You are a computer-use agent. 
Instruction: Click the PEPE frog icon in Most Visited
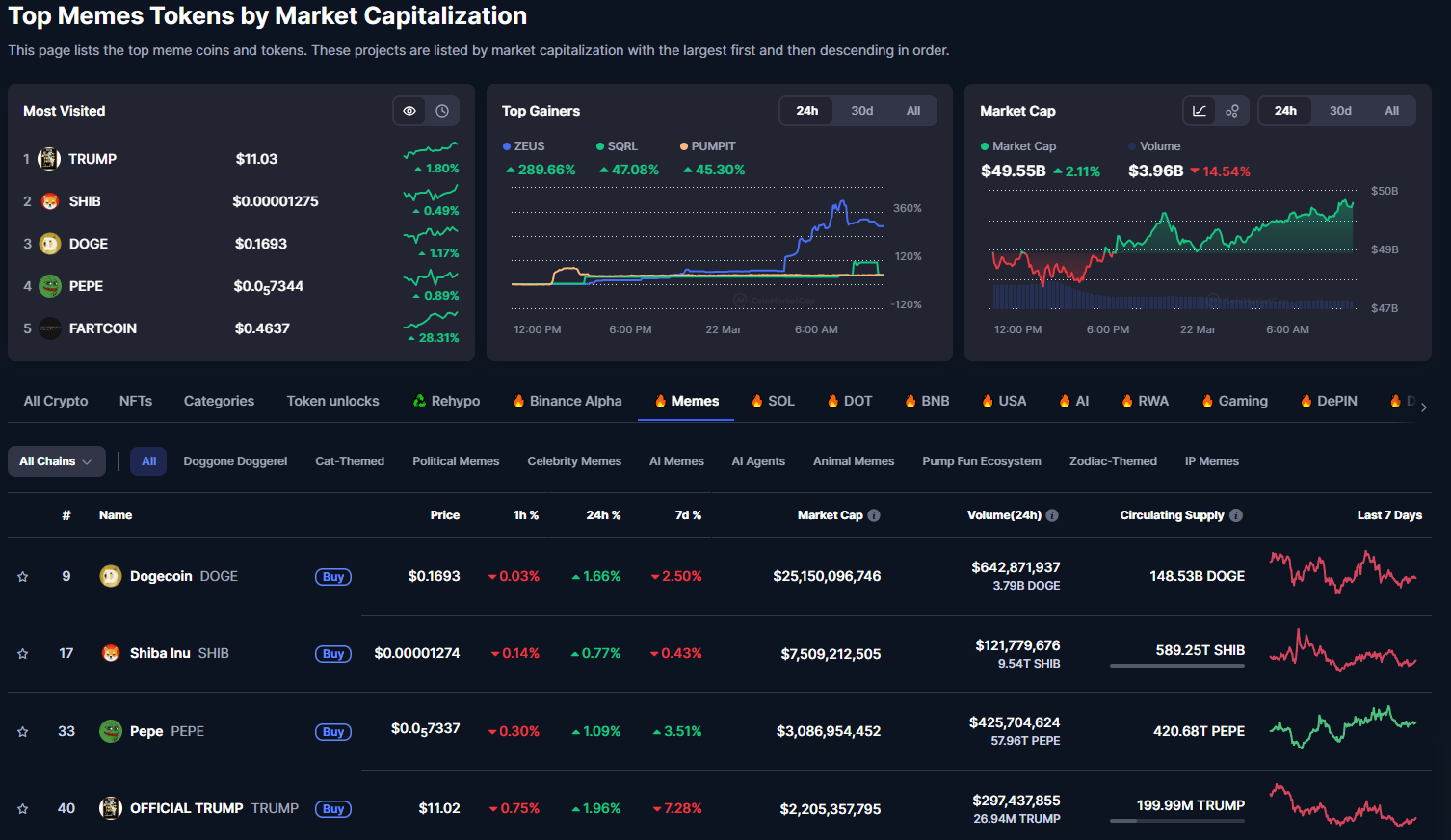click(50, 286)
